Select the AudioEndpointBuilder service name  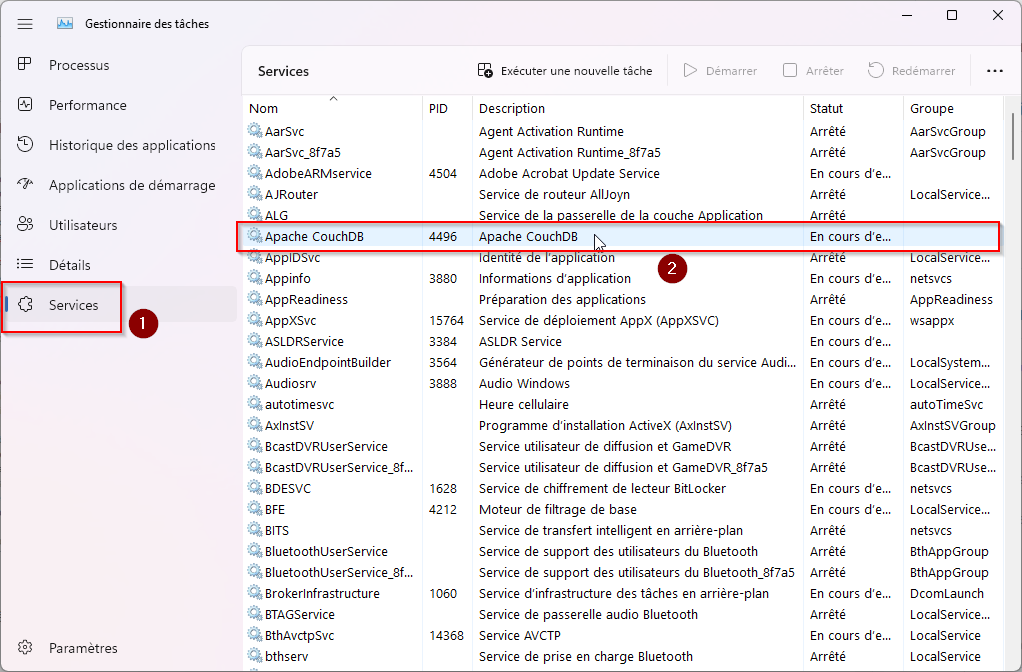pyautogui.click(x=327, y=362)
